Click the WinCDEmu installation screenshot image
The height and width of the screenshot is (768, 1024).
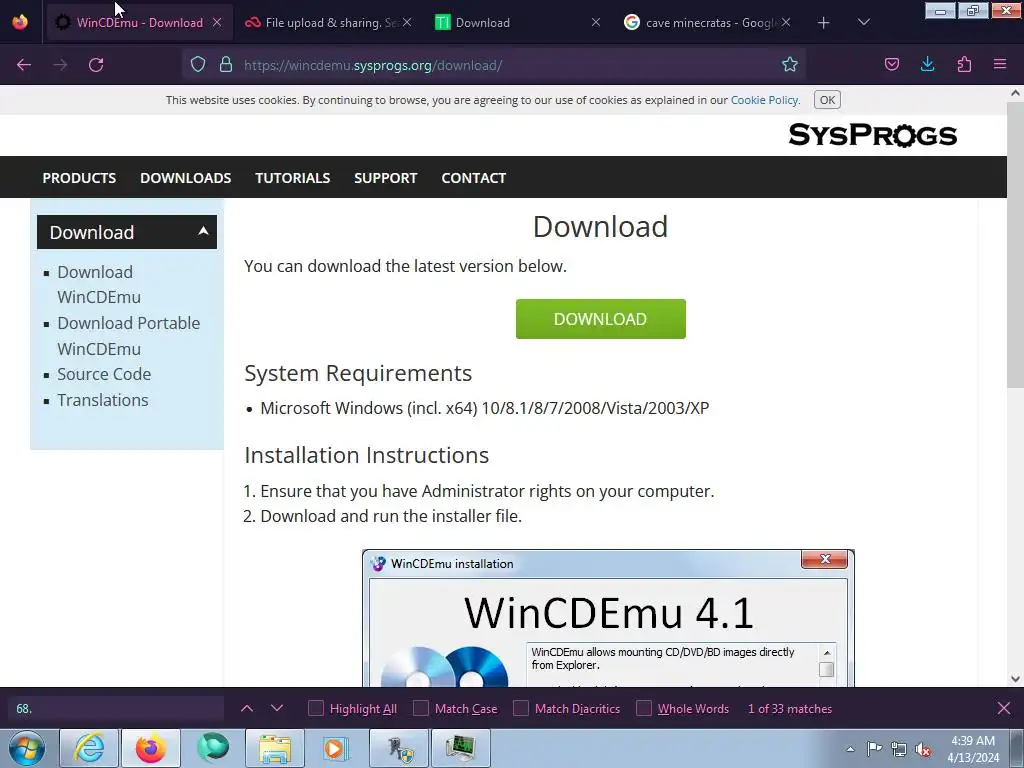pos(608,618)
